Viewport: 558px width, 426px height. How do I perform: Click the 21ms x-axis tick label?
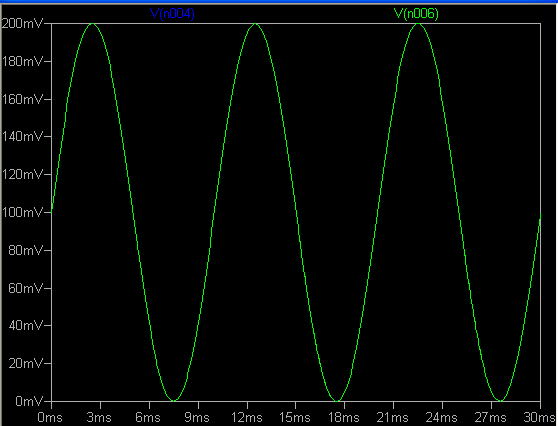(392, 417)
